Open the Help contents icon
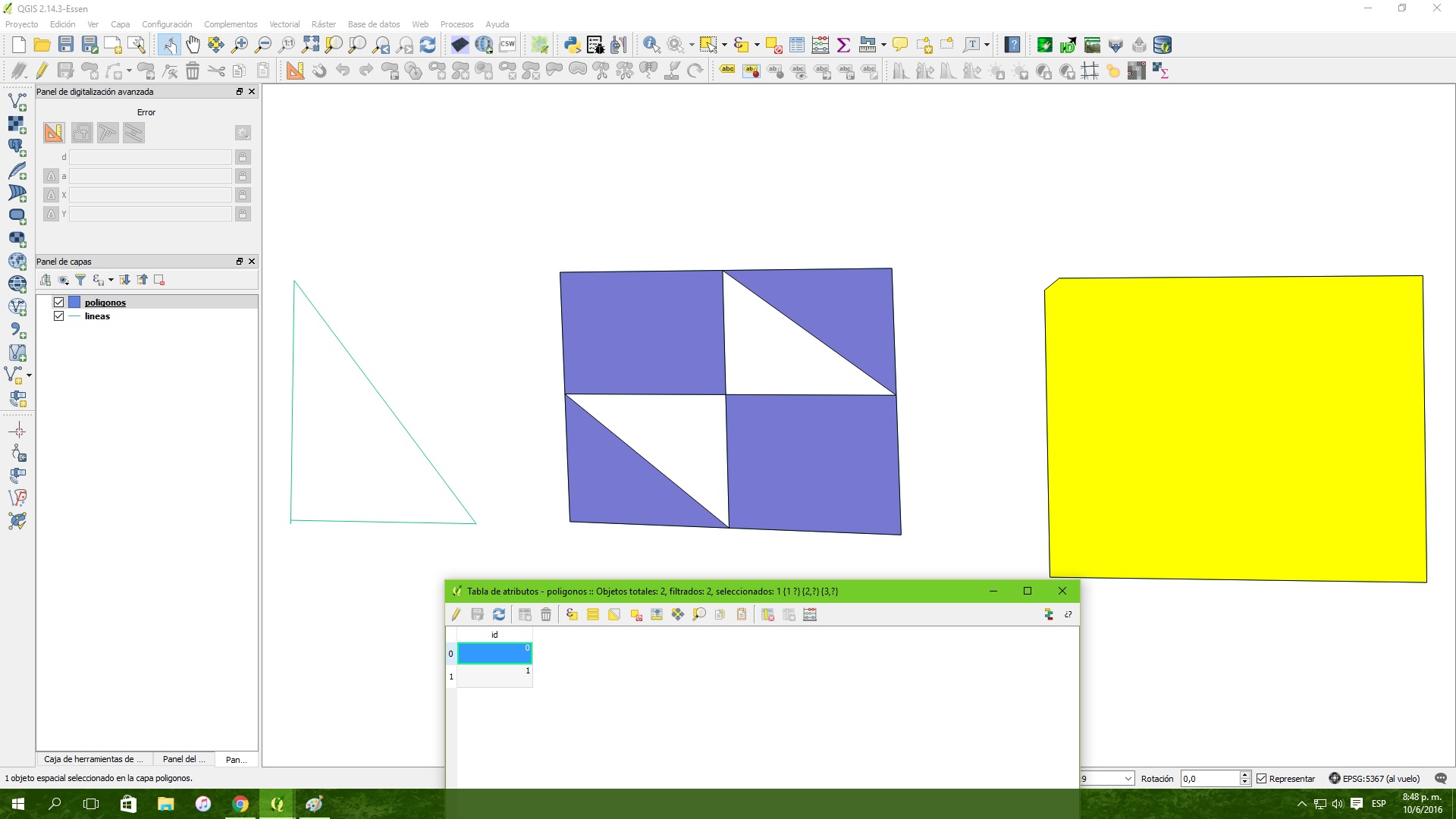The image size is (1456, 819). pos(1012,45)
